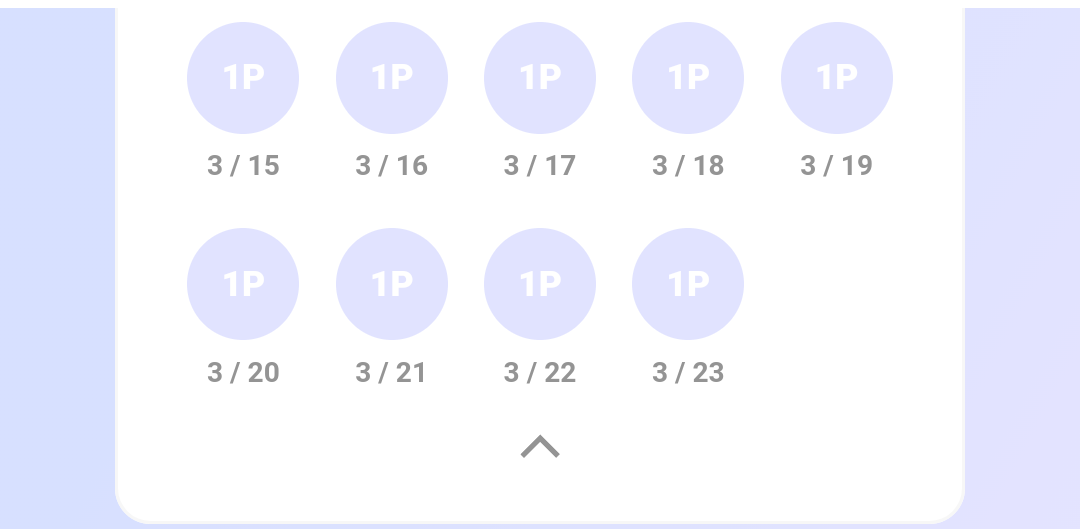Click the 1P coin for 3 / 18
The width and height of the screenshot is (1080, 529).
tap(688, 78)
